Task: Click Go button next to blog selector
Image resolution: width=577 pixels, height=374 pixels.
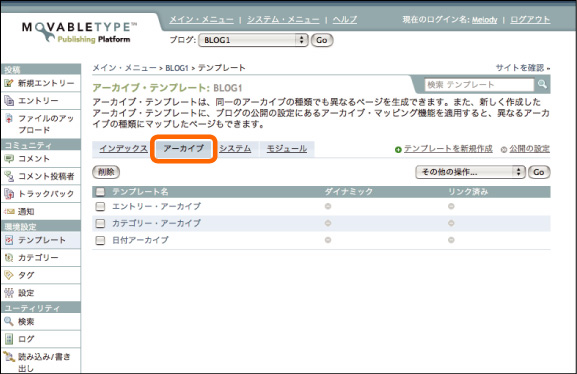Action: (x=322, y=40)
